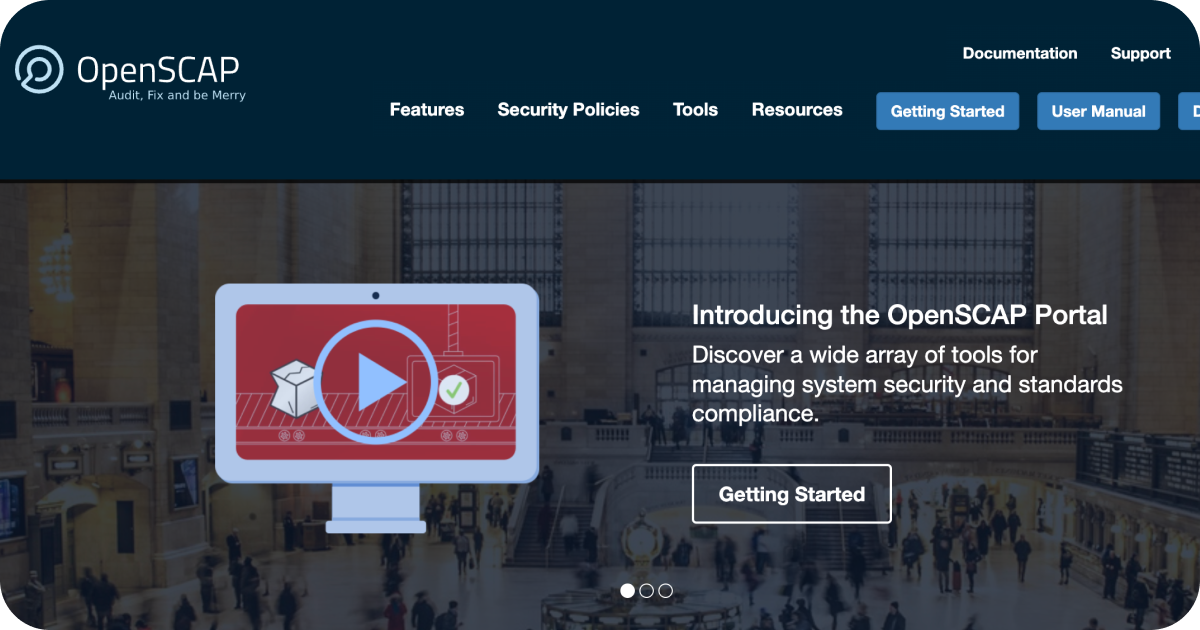Open the User Manual button

(x=1099, y=111)
